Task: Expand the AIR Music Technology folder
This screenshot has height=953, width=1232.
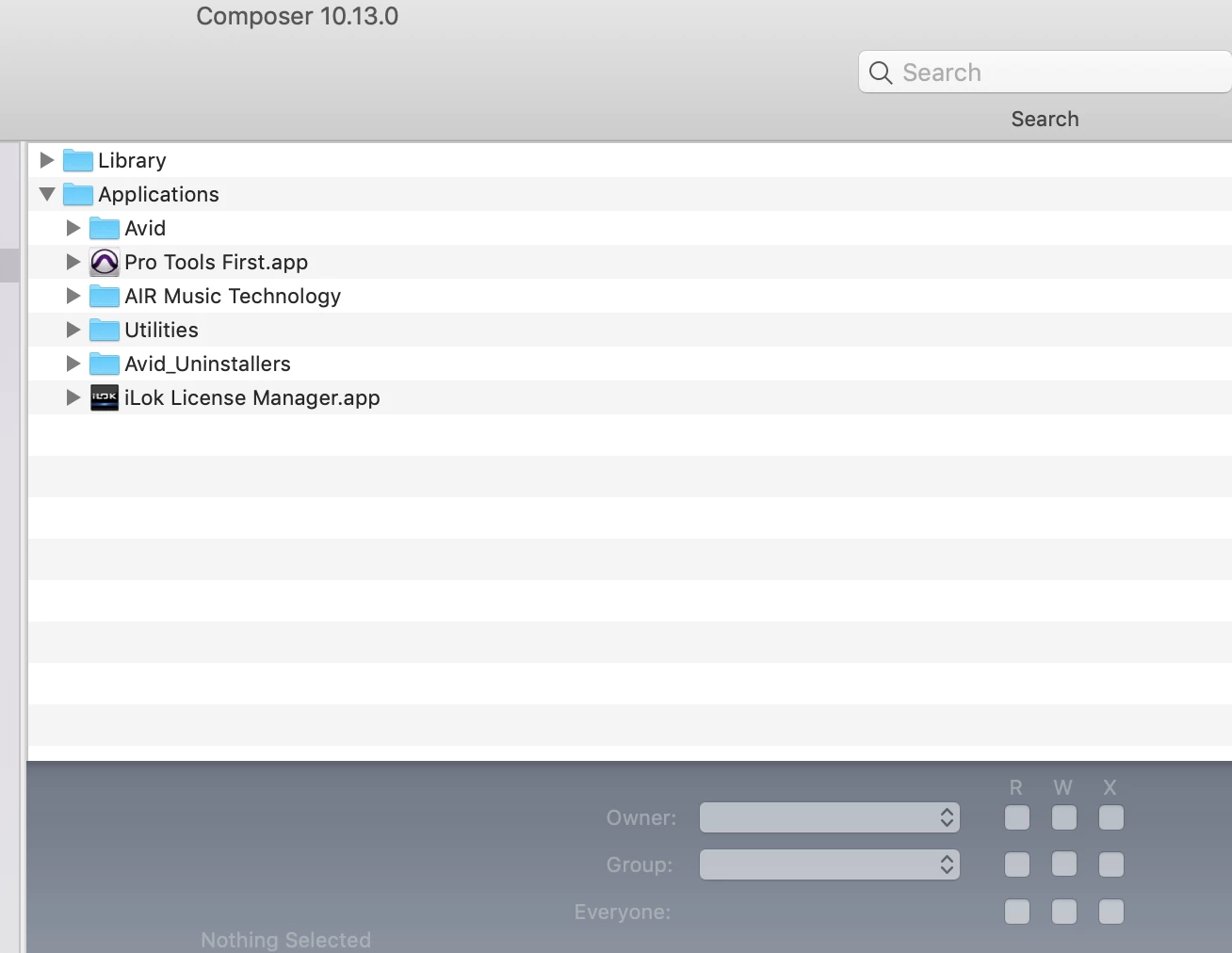Action: pos(73,296)
